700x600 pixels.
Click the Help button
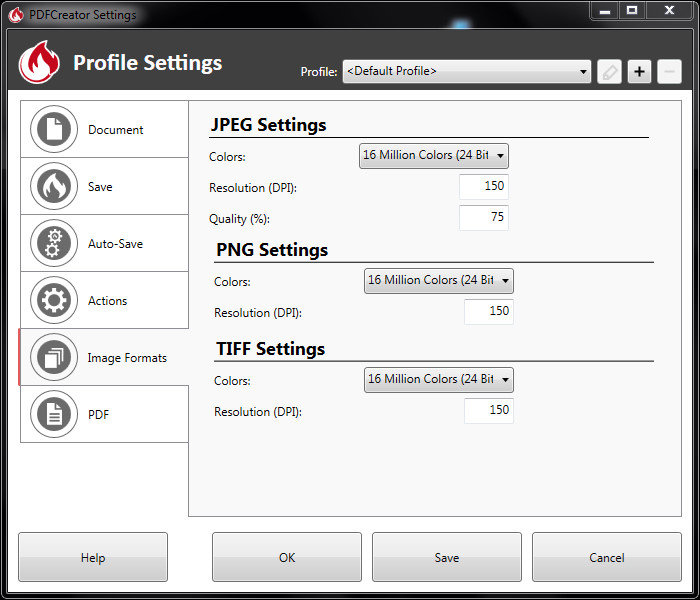93,557
